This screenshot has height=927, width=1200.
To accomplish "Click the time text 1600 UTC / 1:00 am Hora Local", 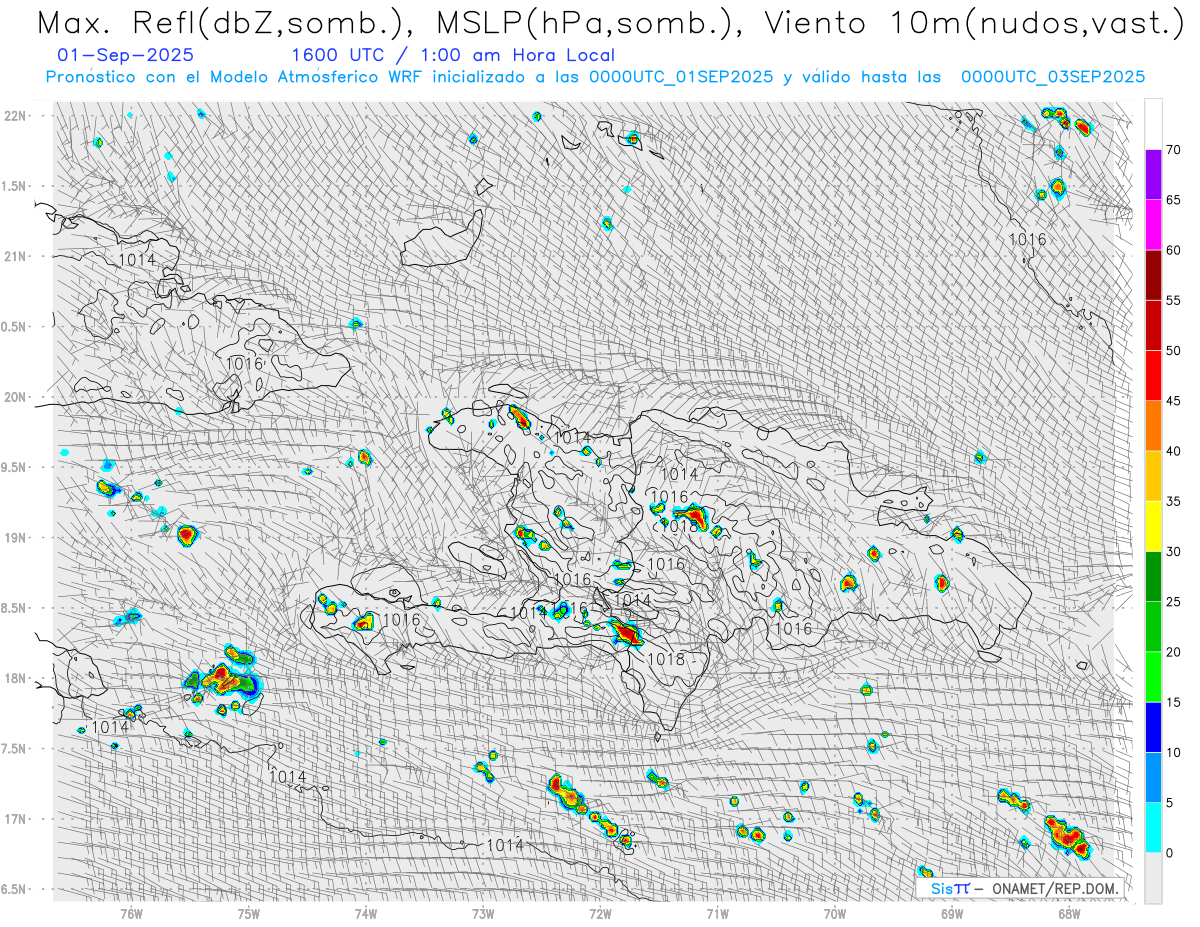I will pyautogui.click(x=453, y=55).
